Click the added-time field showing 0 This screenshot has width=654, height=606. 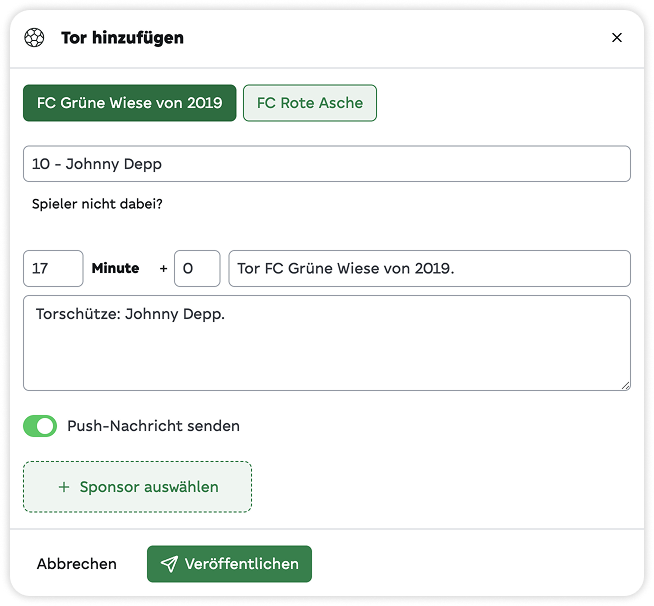(x=197, y=268)
